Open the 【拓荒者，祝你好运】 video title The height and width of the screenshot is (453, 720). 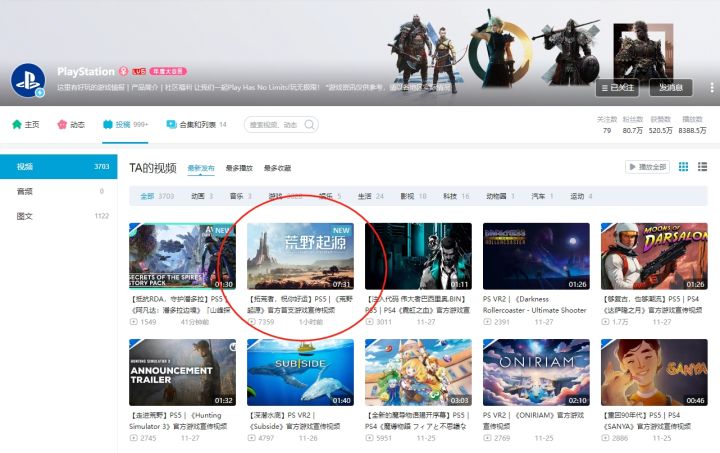pos(300,304)
